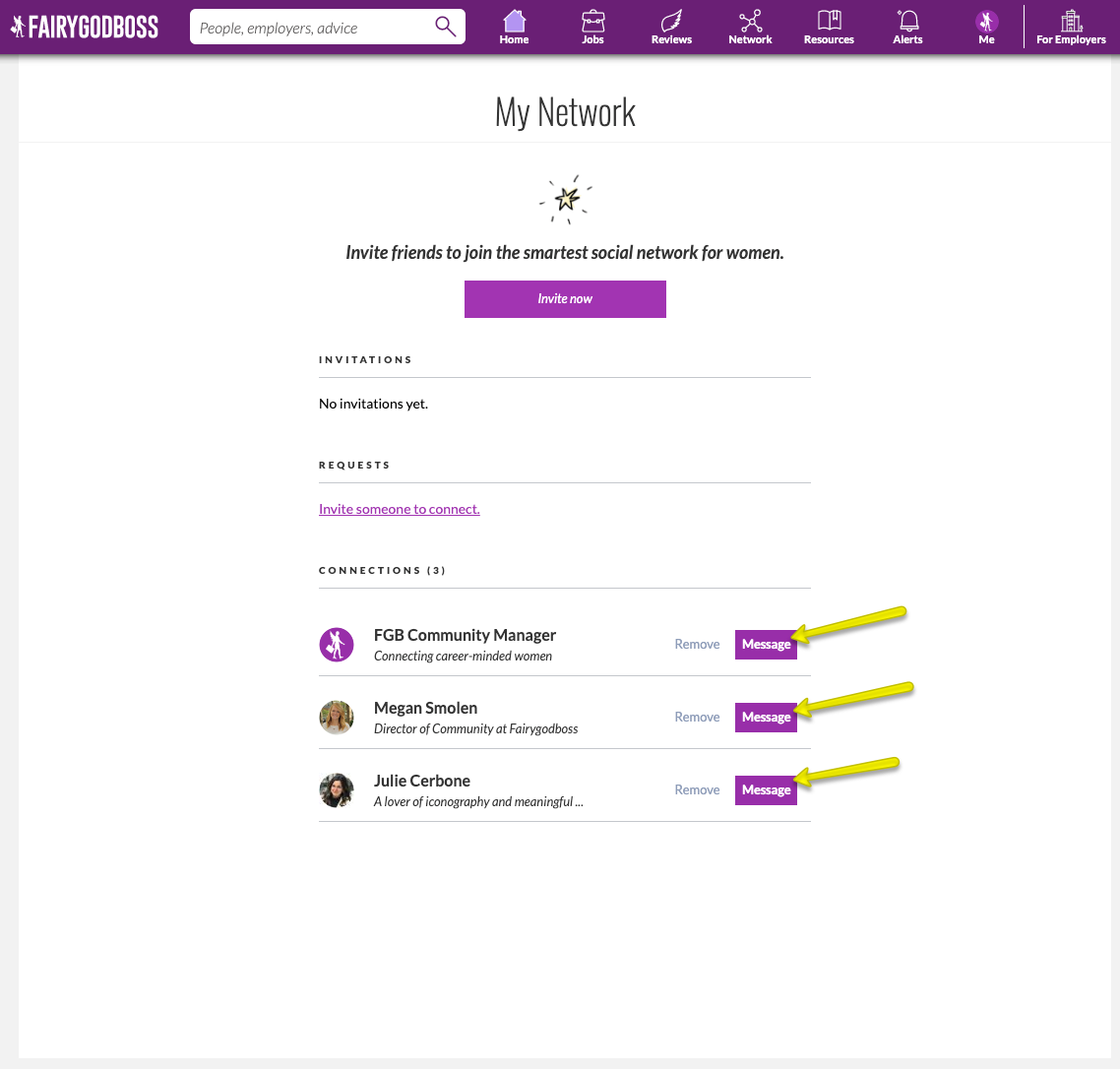
Task: Select the Alerts menu label
Action: pyautogui.click(x=907, y=40)
